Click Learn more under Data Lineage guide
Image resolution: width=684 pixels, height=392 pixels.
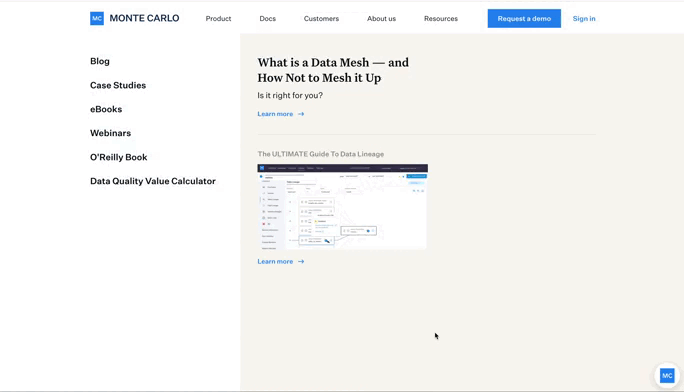click(275, 262)
